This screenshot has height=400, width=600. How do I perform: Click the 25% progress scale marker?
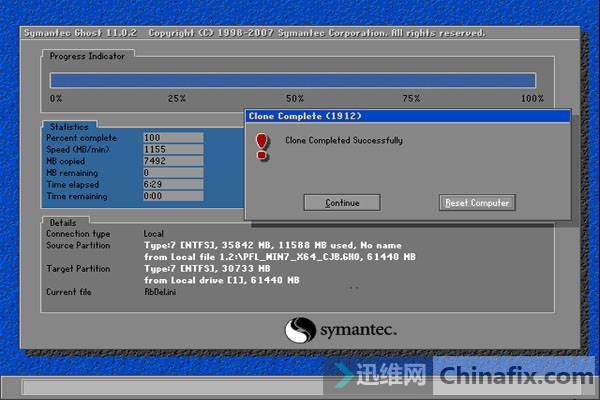177,99
